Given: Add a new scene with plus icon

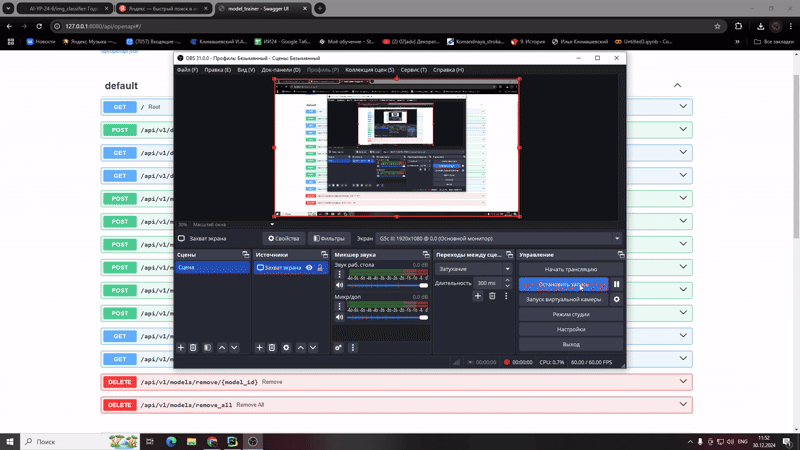Looking at the screenshot, I should click(x=181, y=348).
